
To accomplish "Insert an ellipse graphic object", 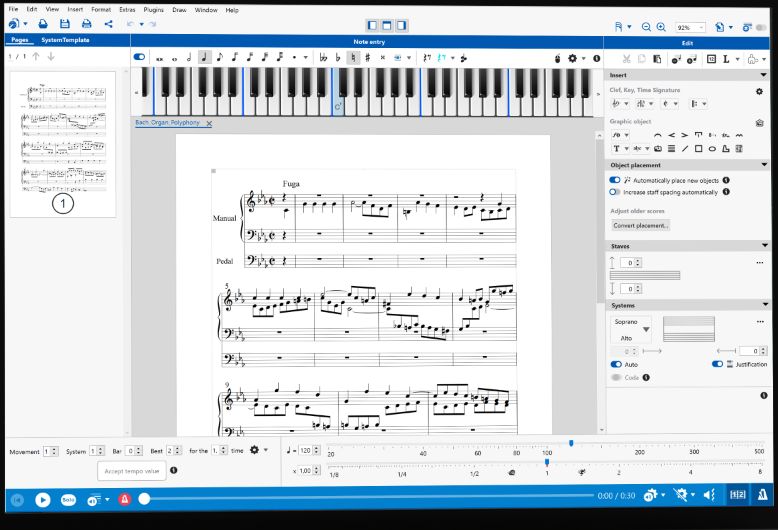I will 712,148.
